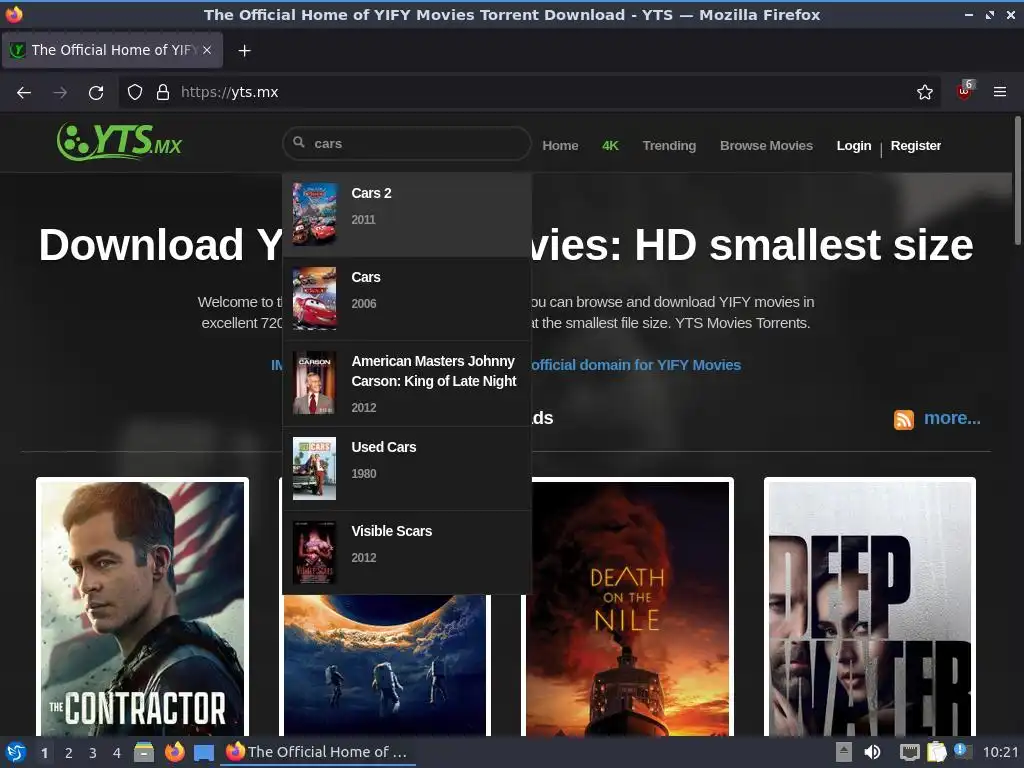Viewport: 1024px width, 768px height.
Task: Click the site security padlock icon
Action: (x=163, y=92)
